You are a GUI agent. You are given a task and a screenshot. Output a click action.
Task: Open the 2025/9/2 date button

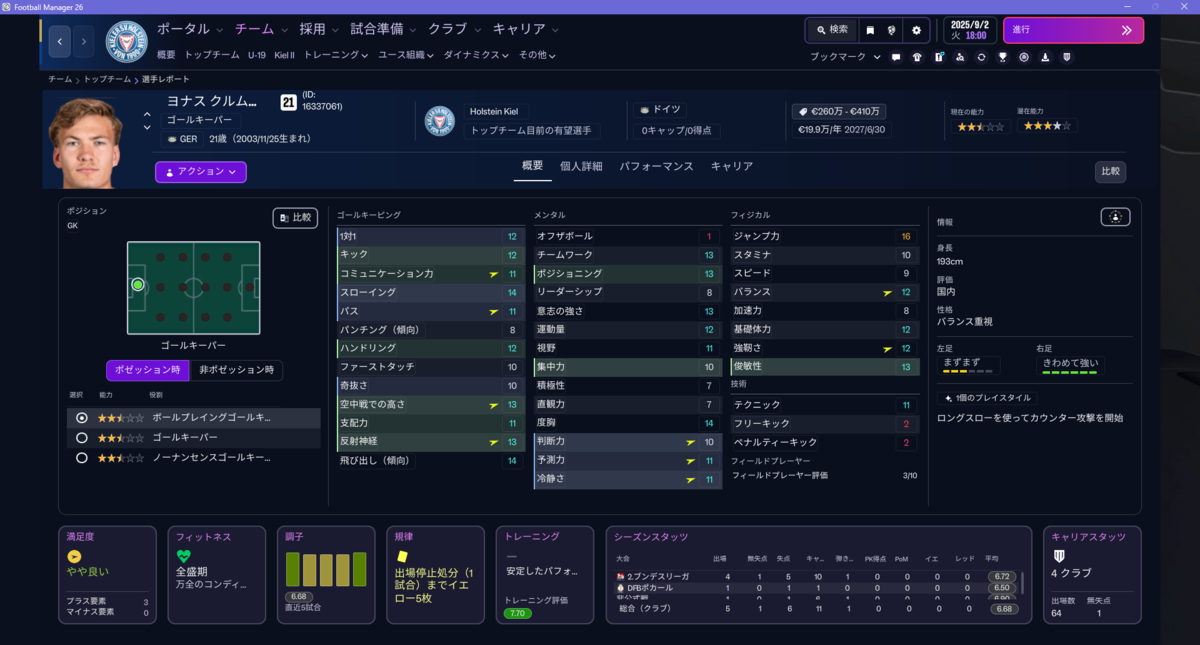pyautogui.click(x=969, y=30)
